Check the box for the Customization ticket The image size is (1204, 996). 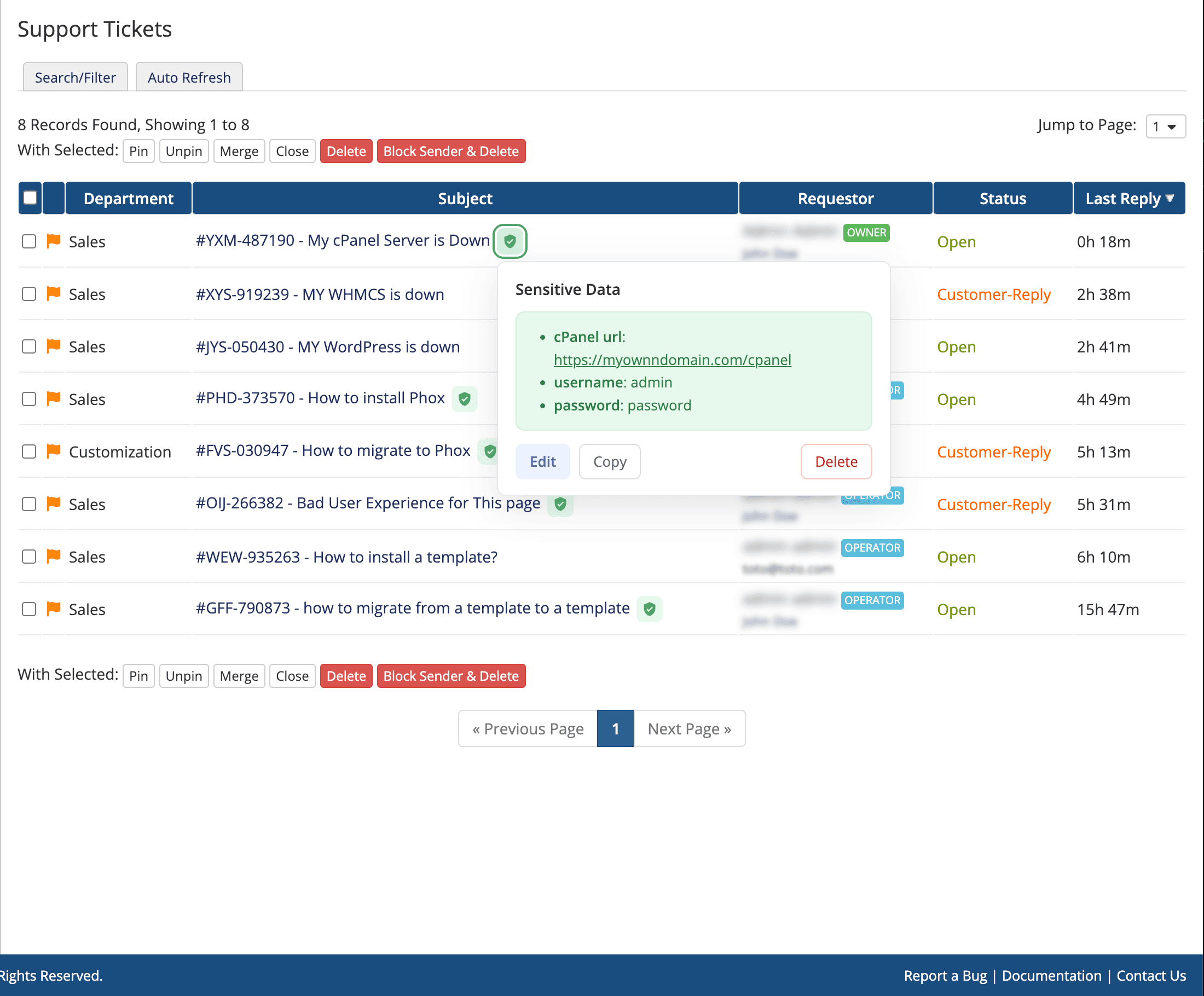(x=28, y=452)
